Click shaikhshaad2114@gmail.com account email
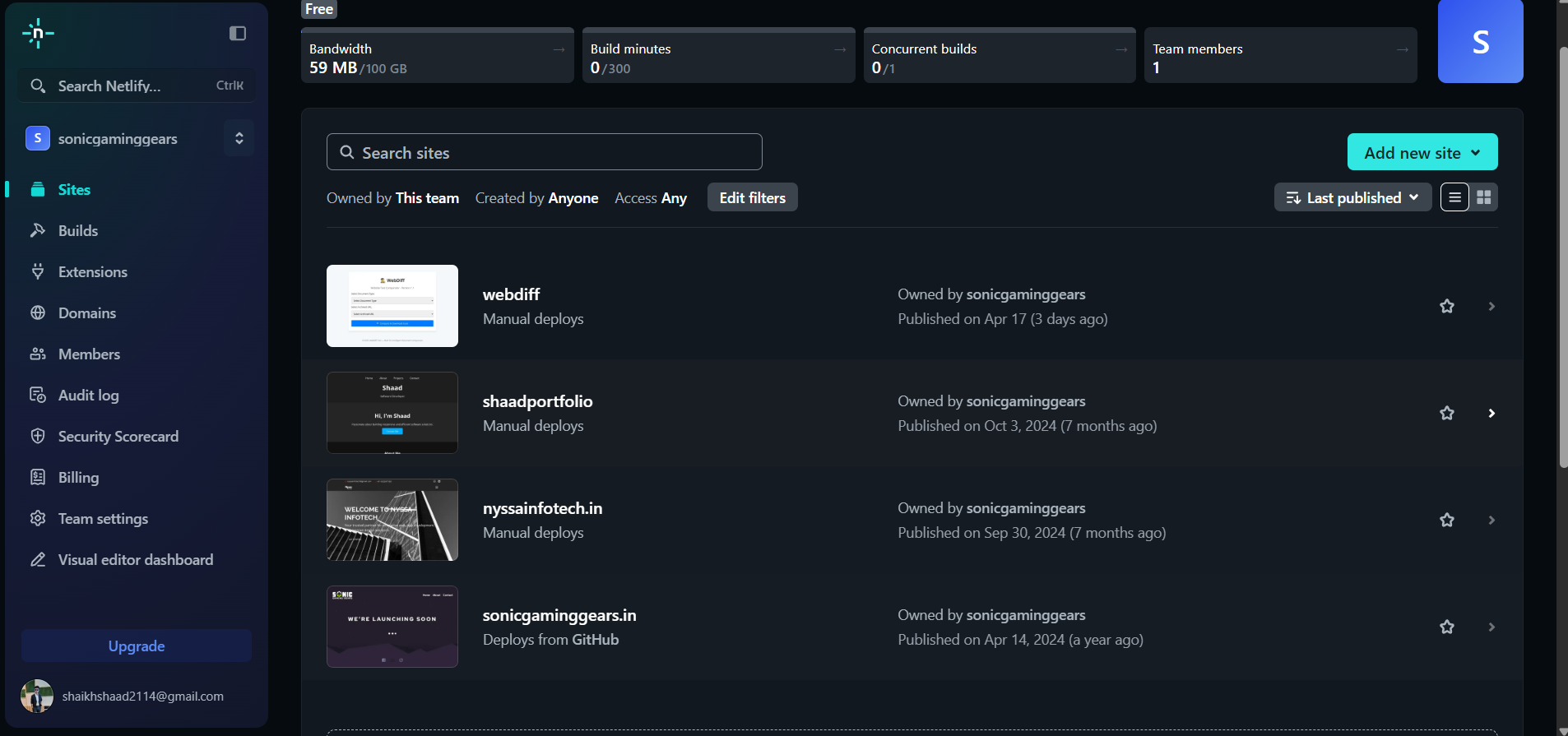This screenshot has height=736, width=1568. (143, 696)
